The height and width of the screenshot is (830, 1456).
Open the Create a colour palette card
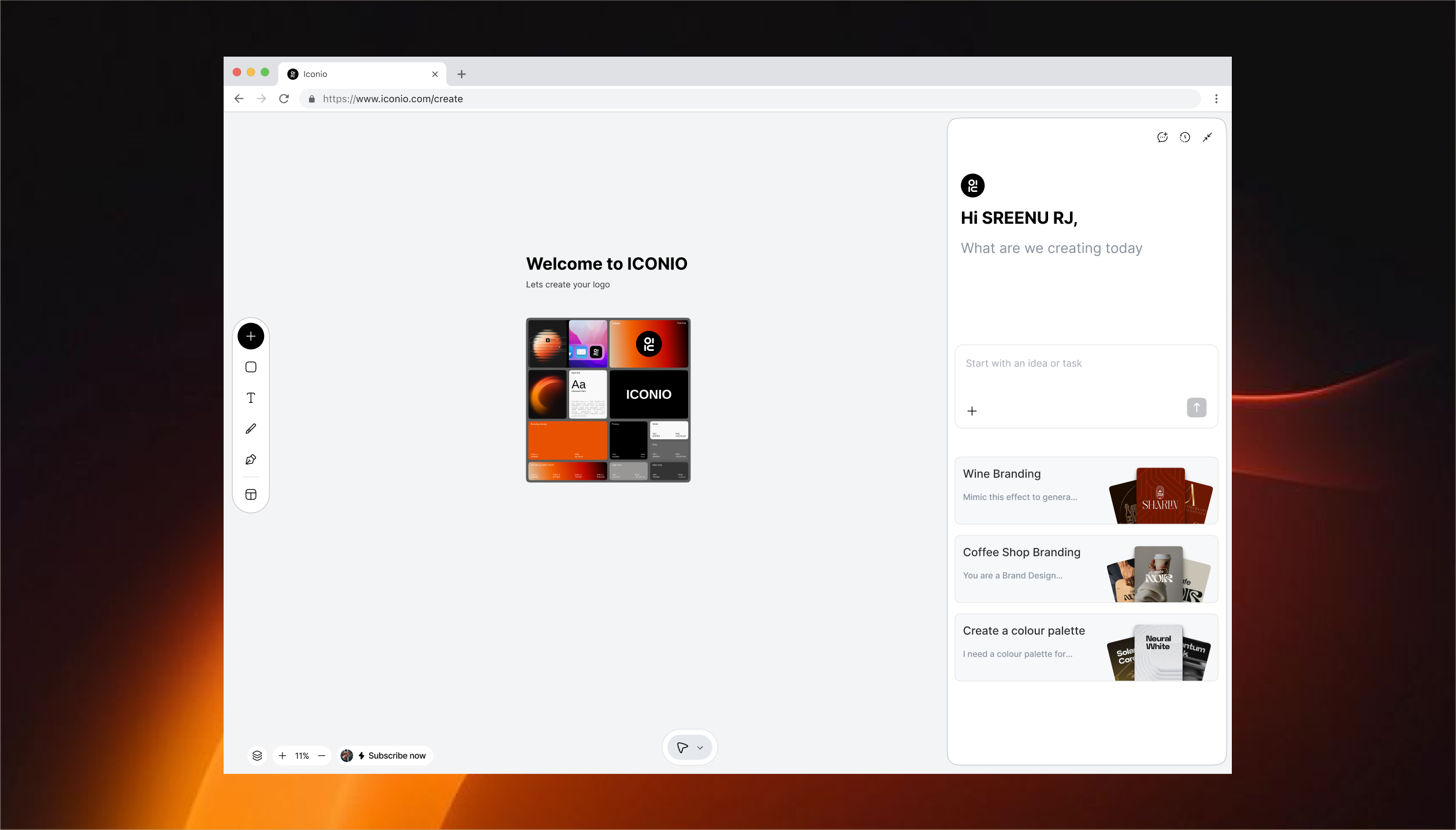(1086, 648)
